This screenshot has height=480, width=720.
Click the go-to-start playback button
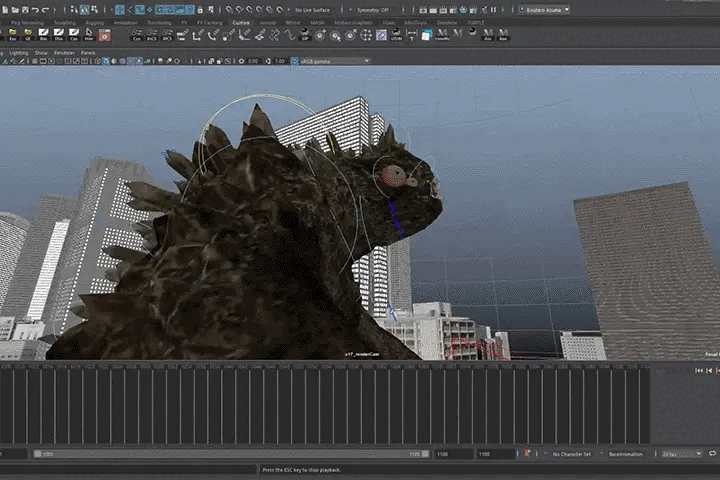(698, 370)
